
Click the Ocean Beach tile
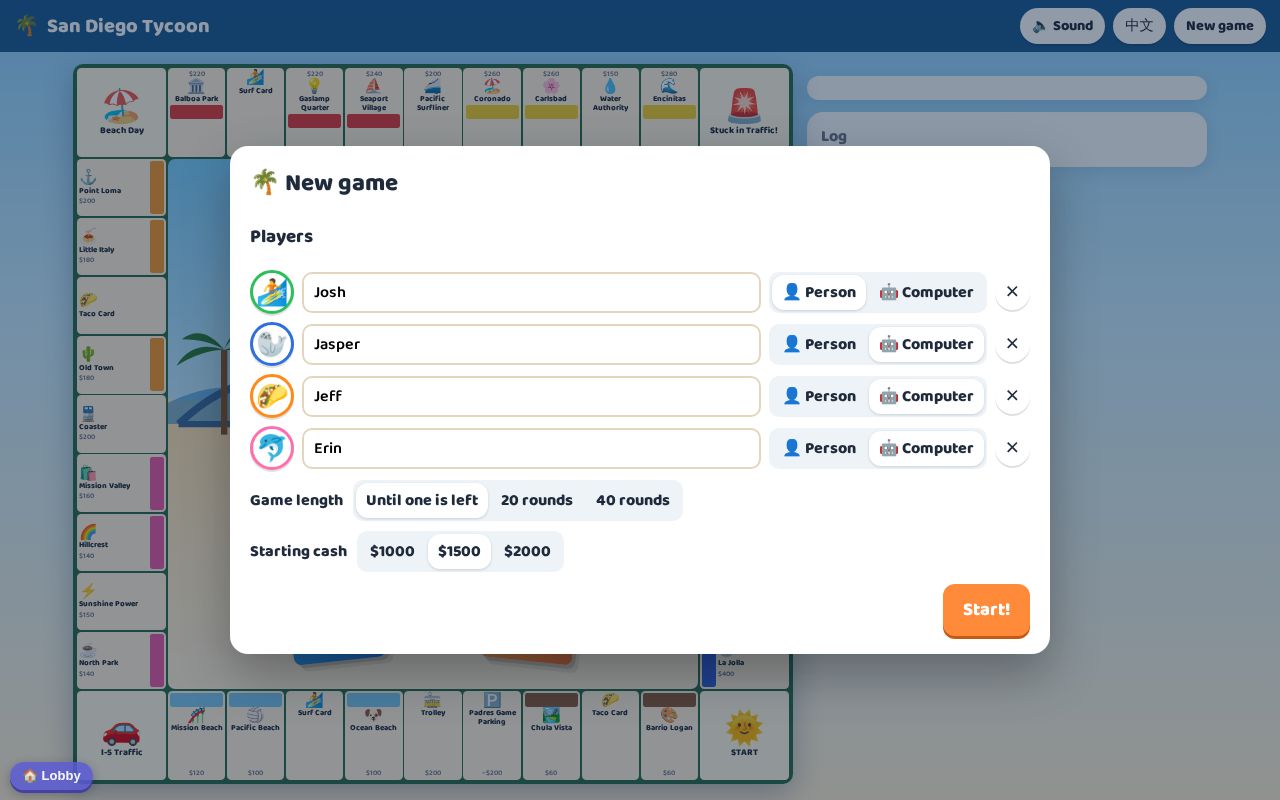click(x=373, y=735)
